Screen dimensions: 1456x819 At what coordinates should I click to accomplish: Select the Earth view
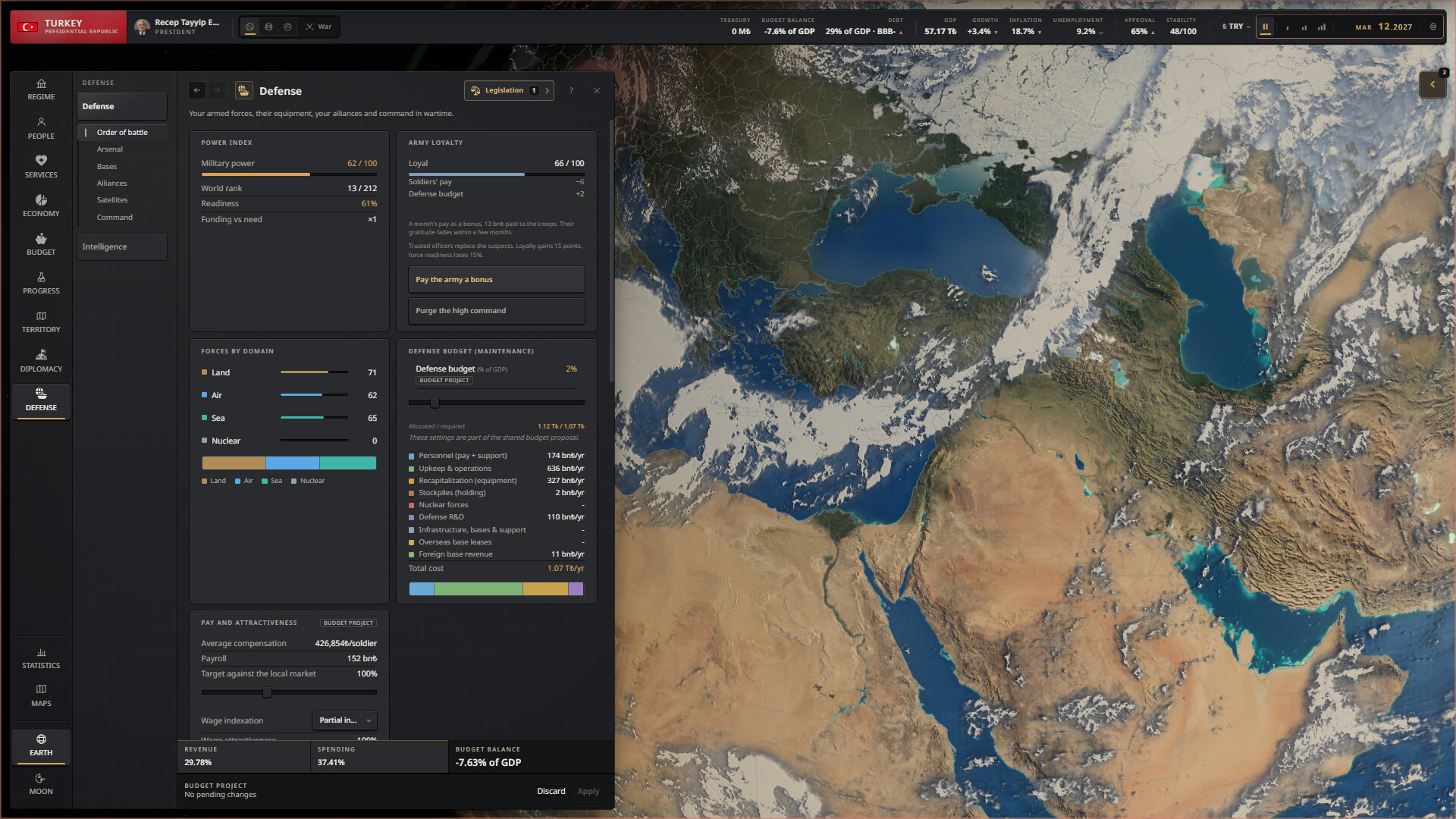click(x=41, y=745)
